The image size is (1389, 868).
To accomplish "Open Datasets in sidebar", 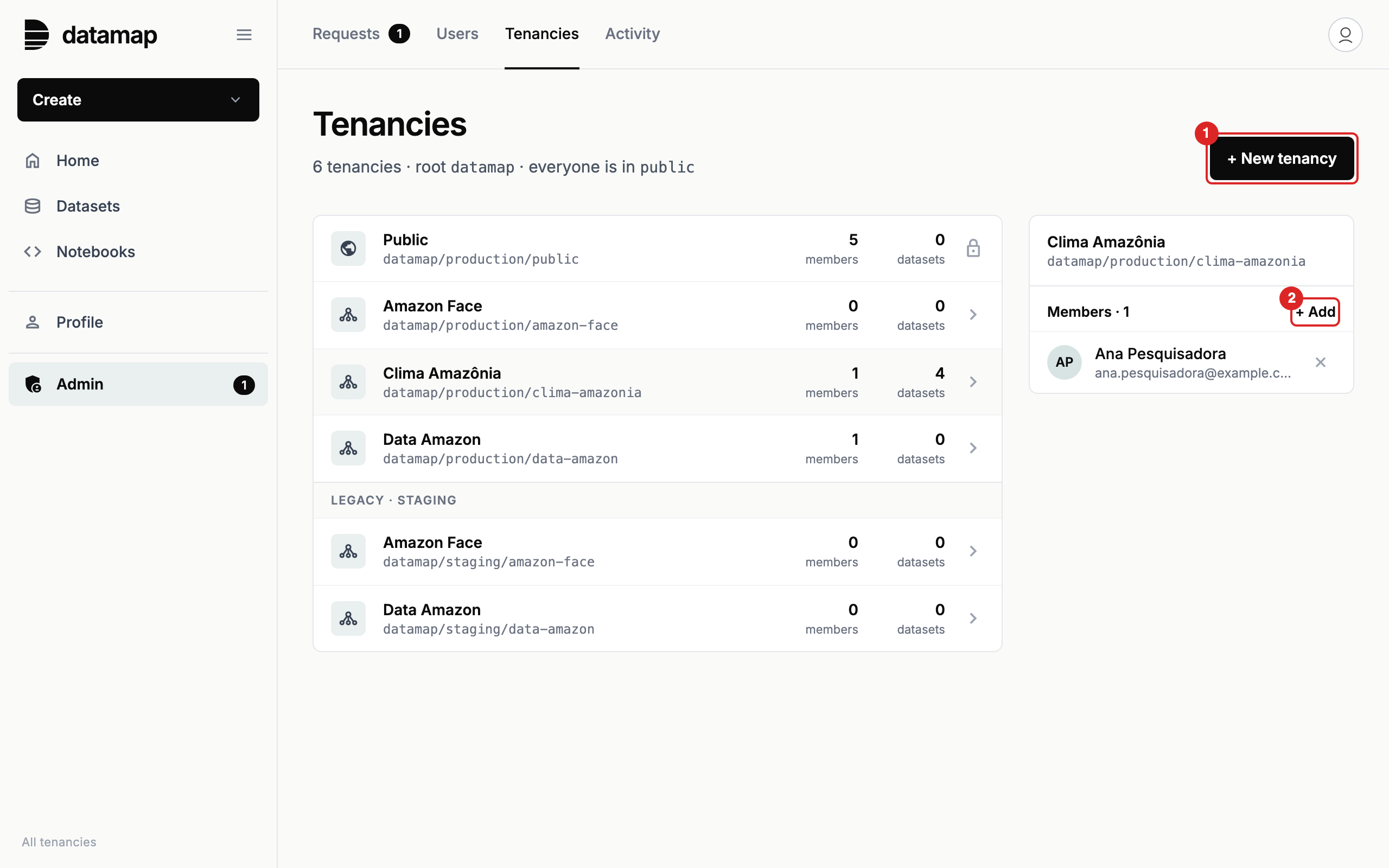I will (138, 206).
